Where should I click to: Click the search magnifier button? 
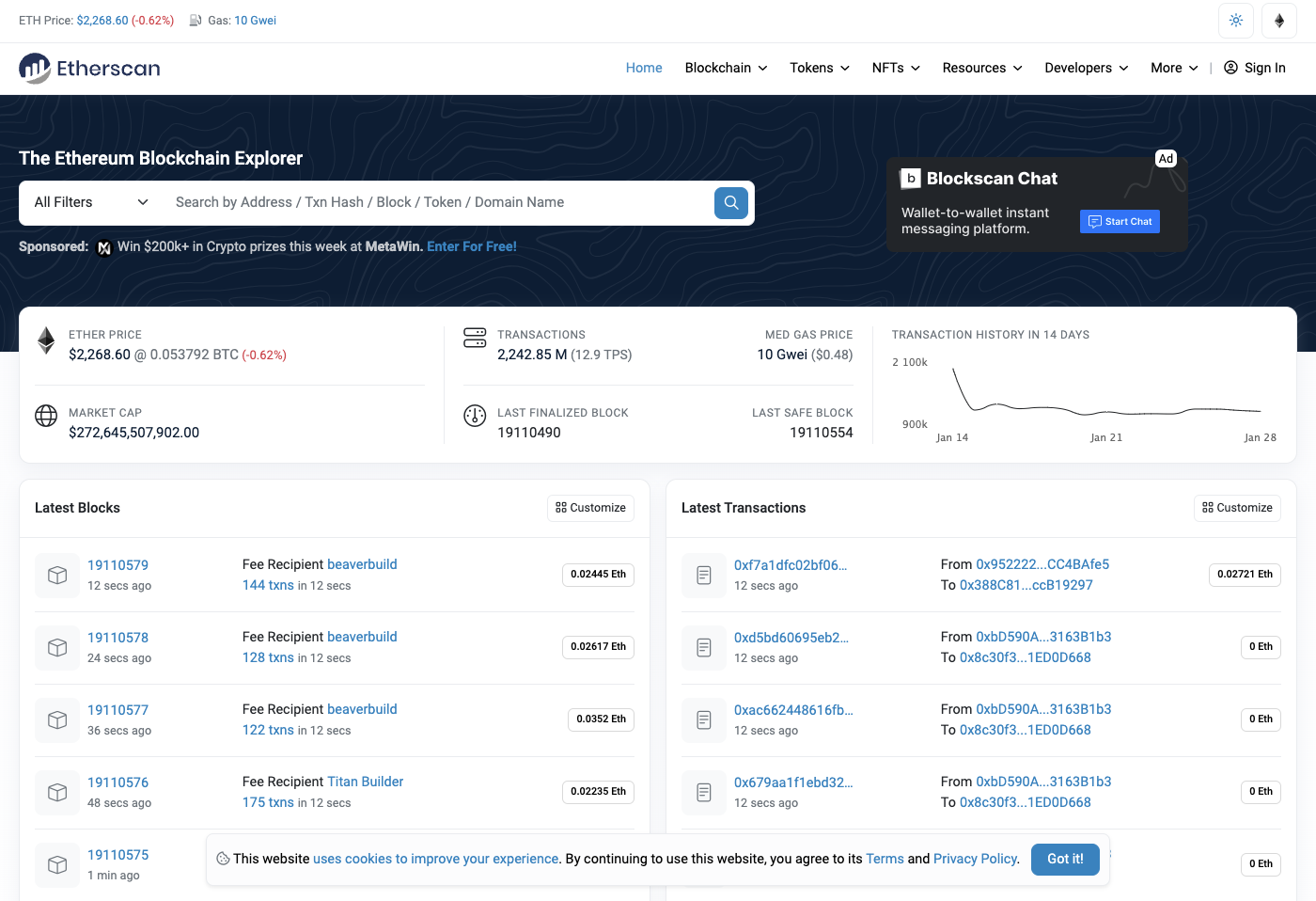point(730,202)
